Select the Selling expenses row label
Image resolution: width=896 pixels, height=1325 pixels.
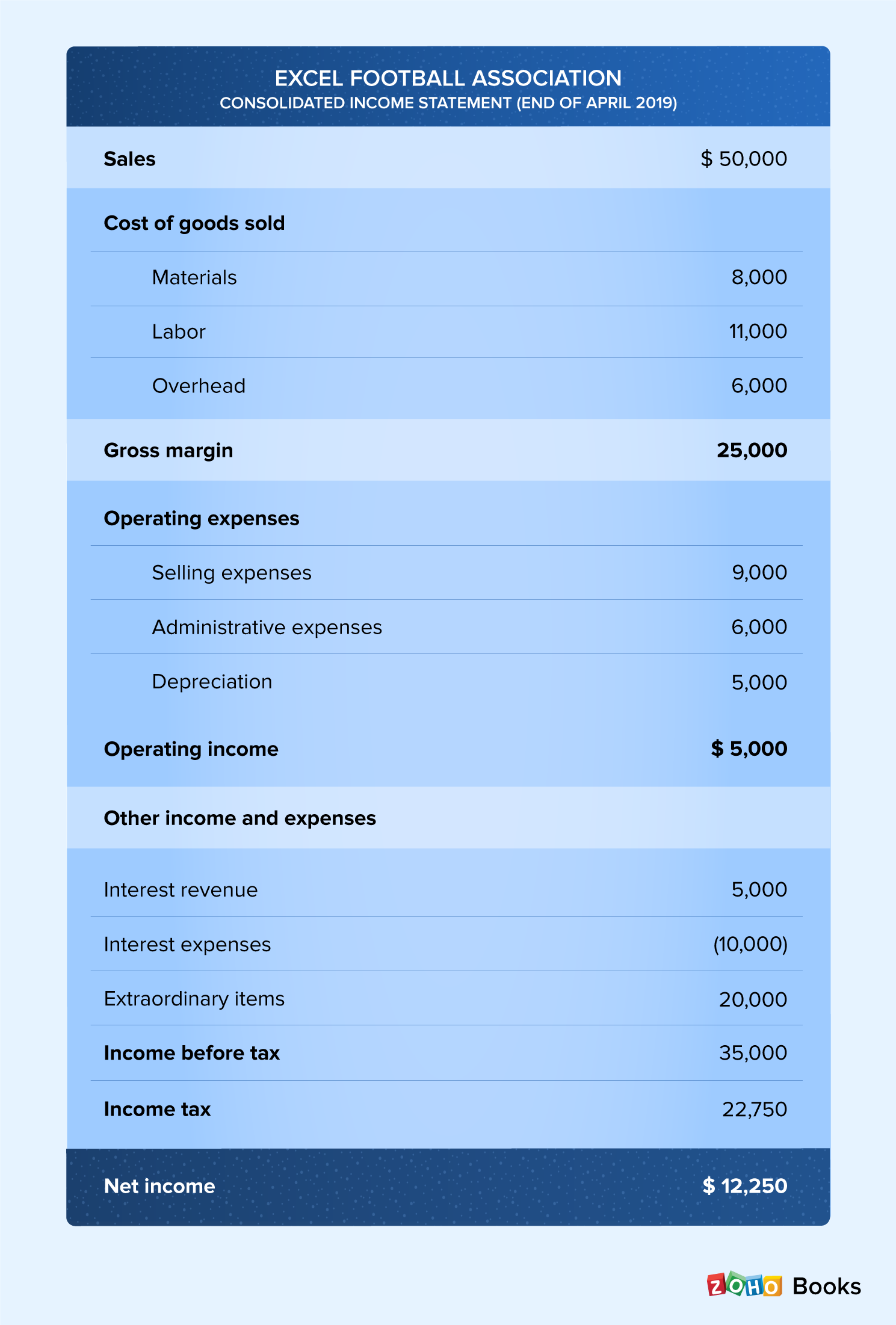(232, 573)
